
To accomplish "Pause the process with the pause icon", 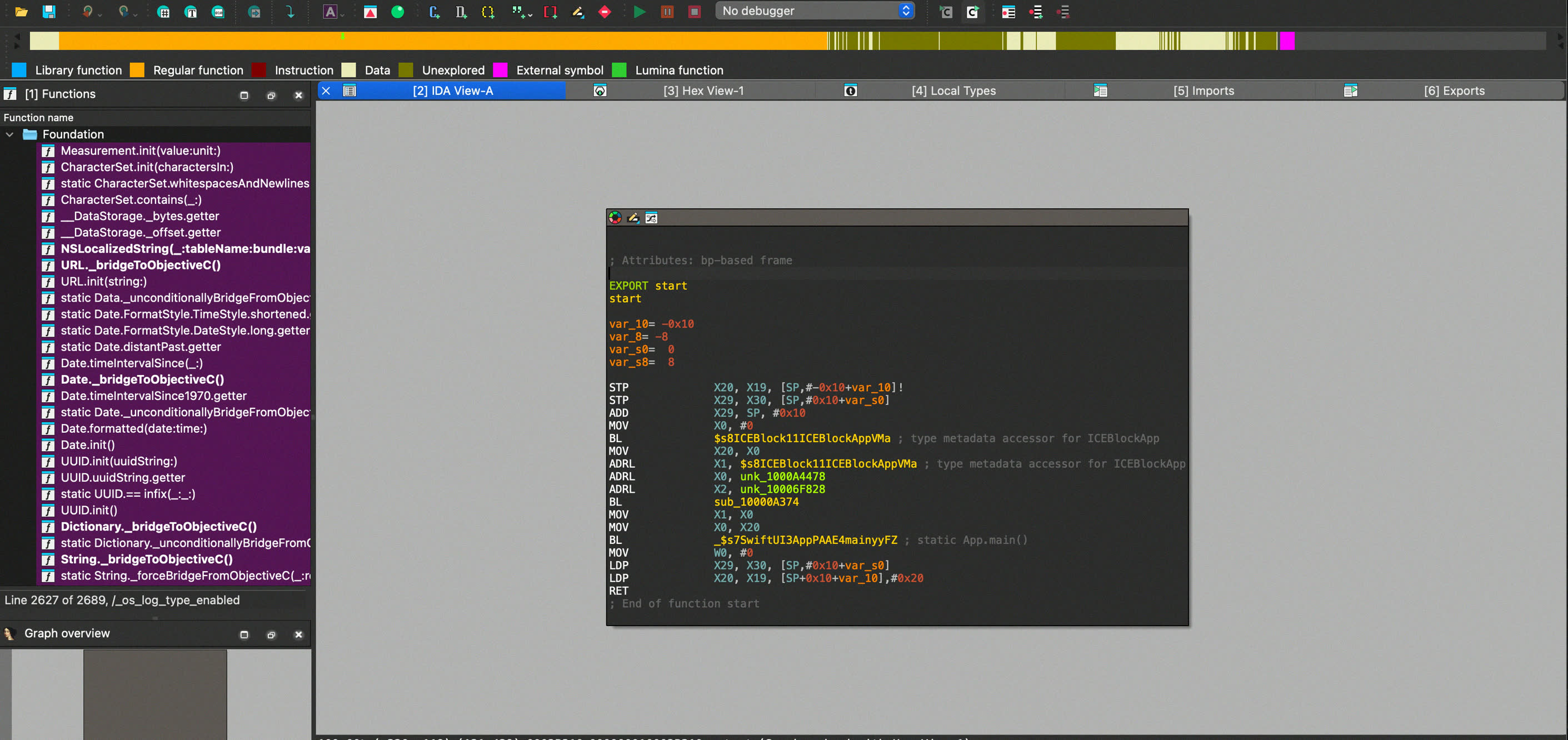I will click(x=667, y=12).
